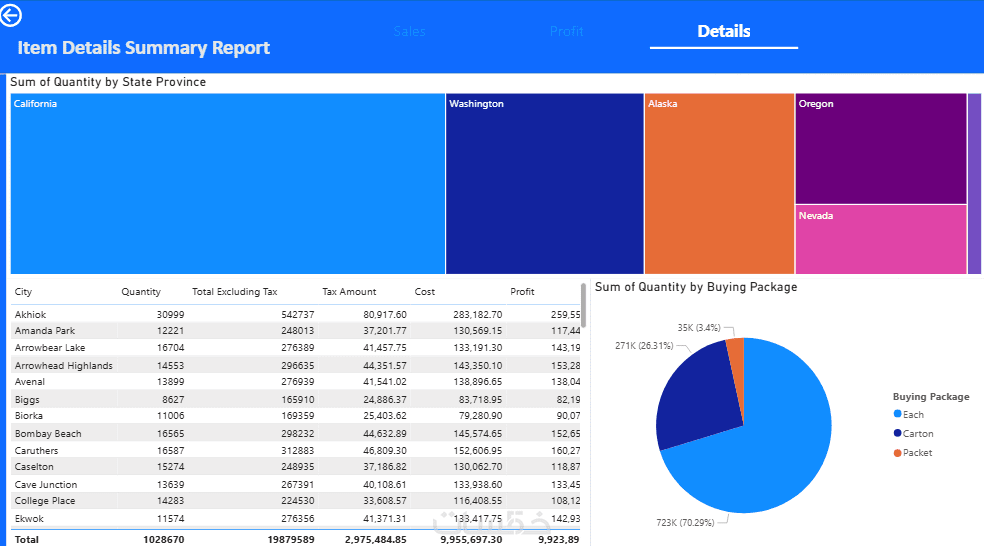
Task: Sort table by Profit column header
Action: (522, 292)
